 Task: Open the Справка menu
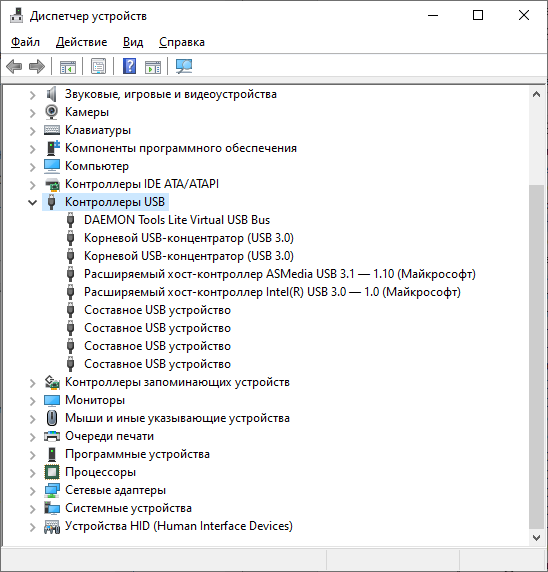tap(182, 42)
